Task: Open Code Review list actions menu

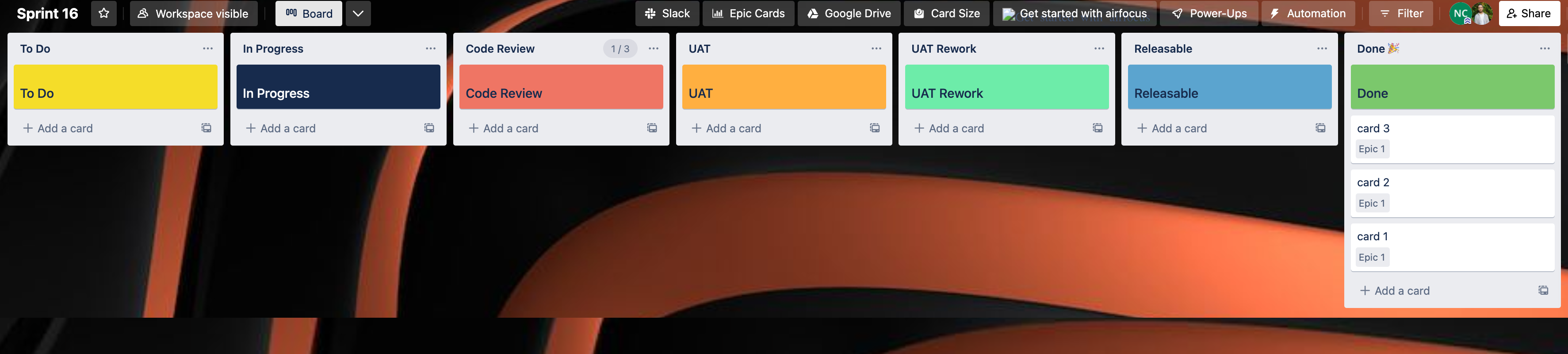Action: click(x=653, y=49)
